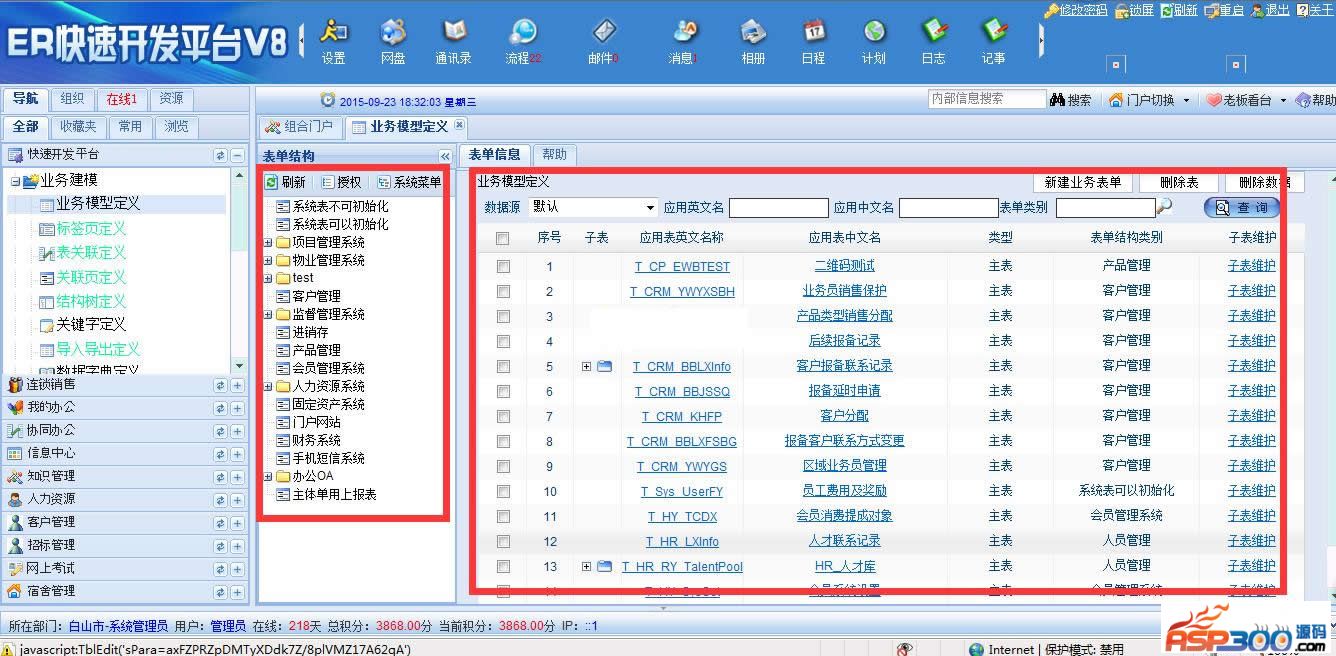Open the 门户切换 dropdown

tap(1149, 100)
